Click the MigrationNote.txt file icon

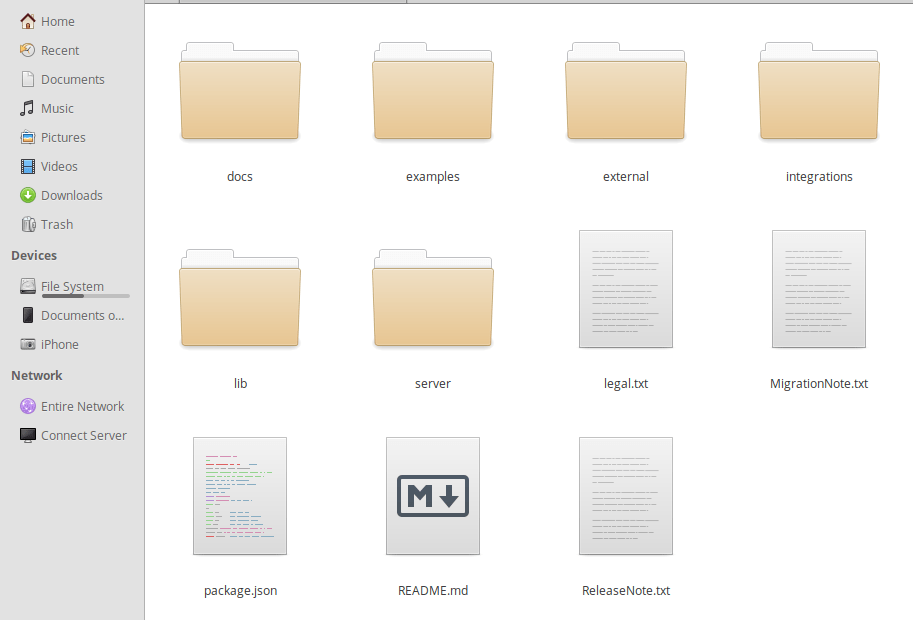click(x=819, y=289)
